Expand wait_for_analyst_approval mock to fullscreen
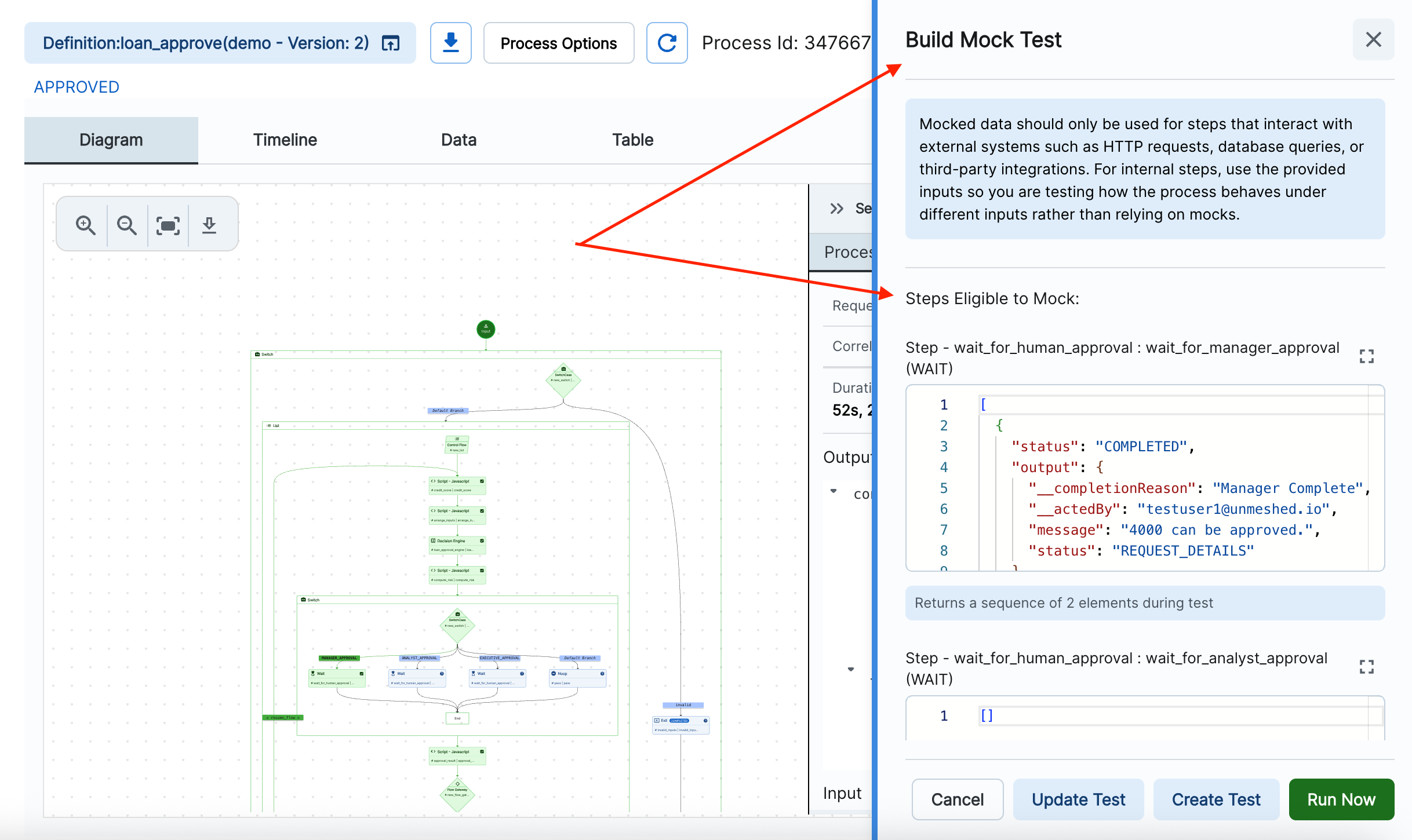1412x840 pixels. click(x=1367, y=666)
